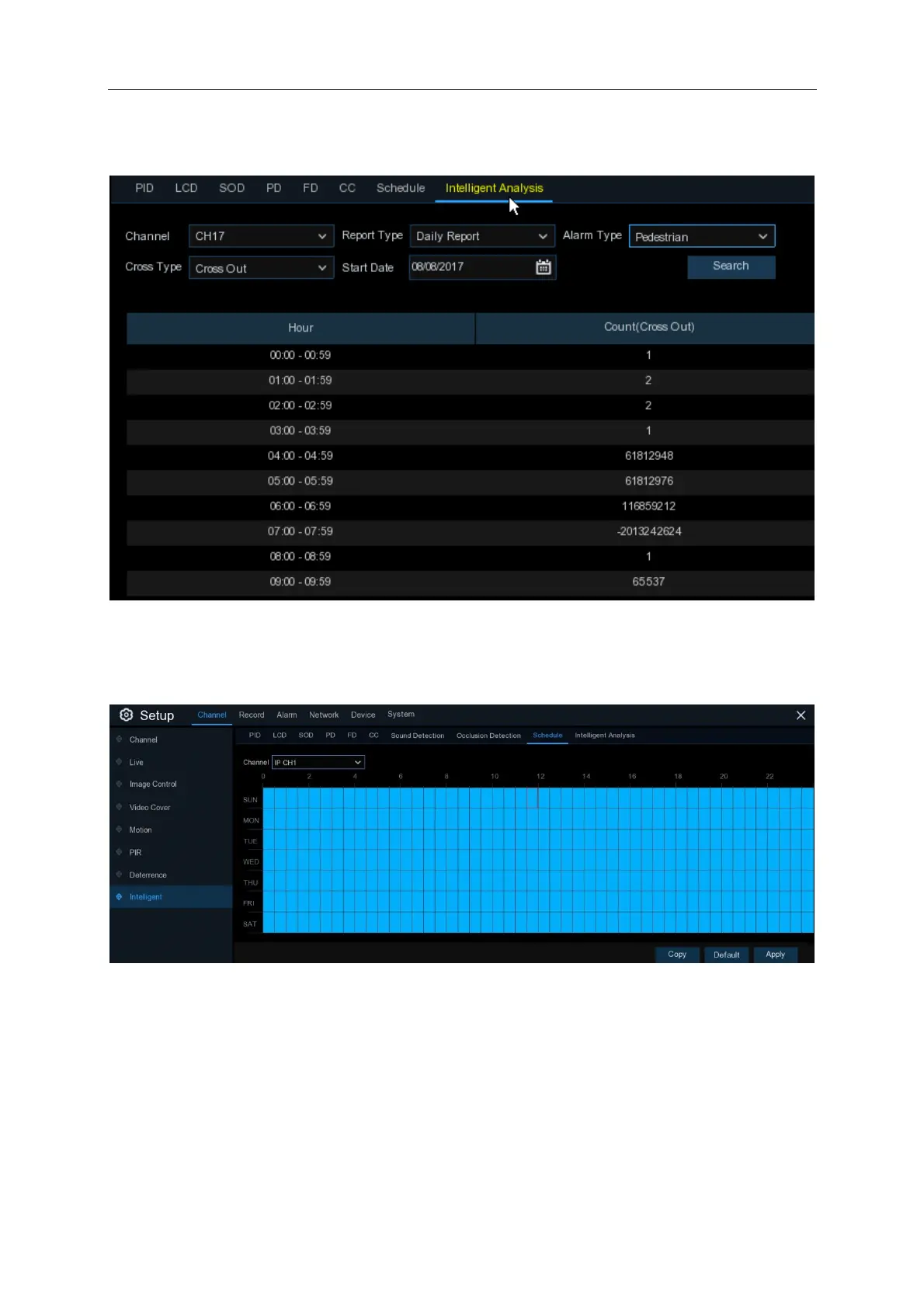This screenshot has height=1308, width=924.
Task: Switch to Occlusion Detection tab
Action: click(x=488, y=736)
